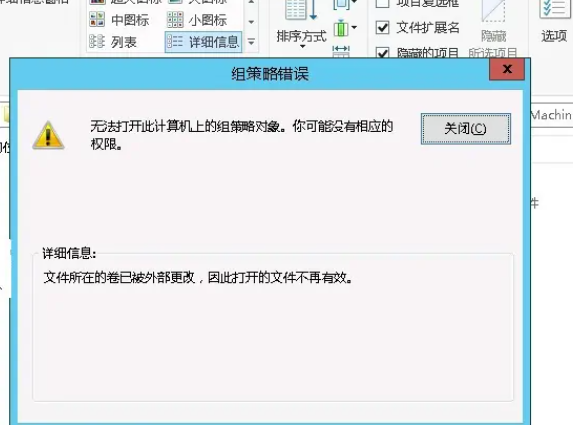The width and height of the screenshot is (573, 425).
Task: Select the error text 文件所在的卷已被外部更改
Action: click(119, 278)
